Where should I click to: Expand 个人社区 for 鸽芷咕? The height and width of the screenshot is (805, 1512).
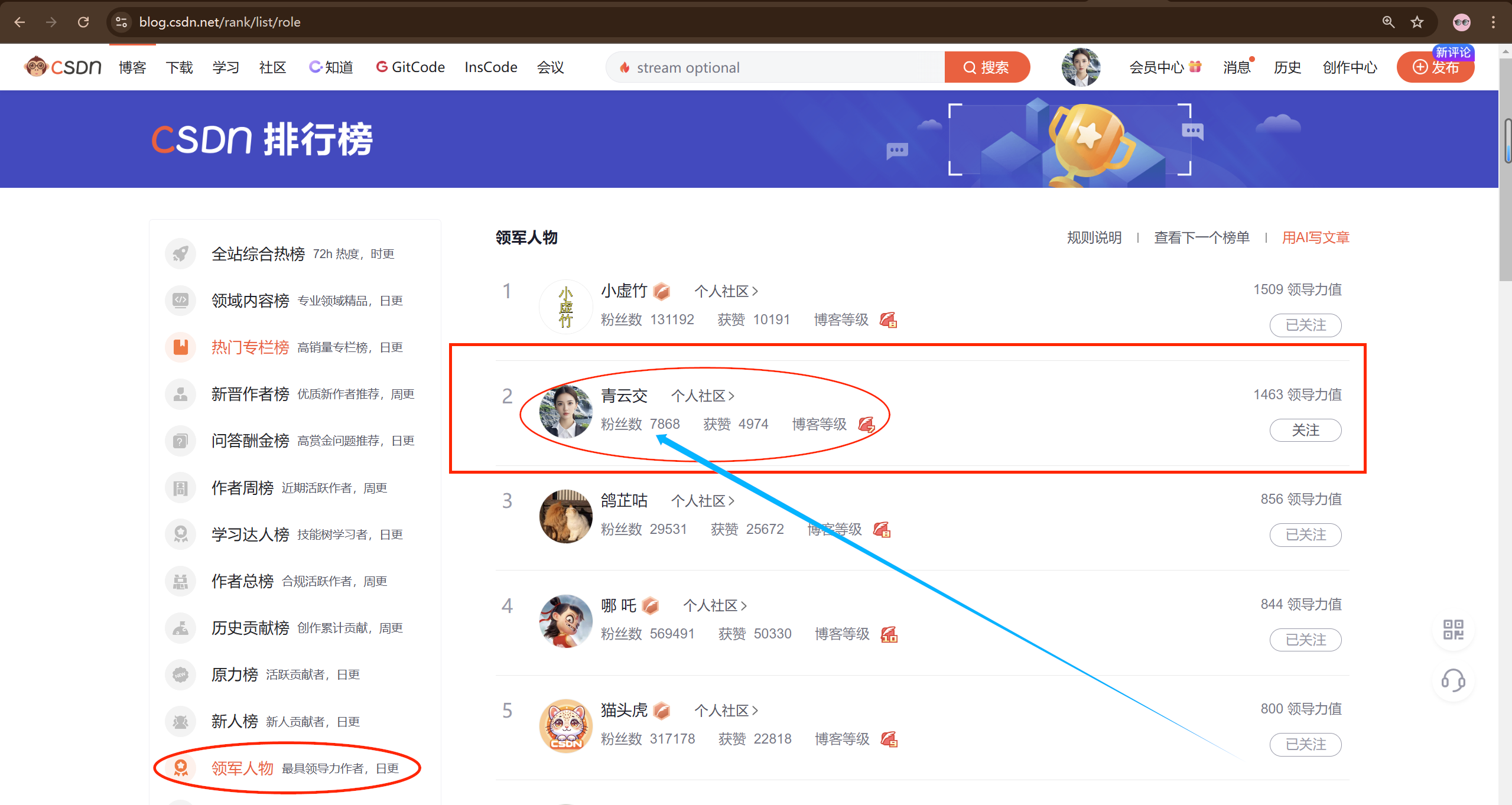pyautogui.click(x=703, y=501)
